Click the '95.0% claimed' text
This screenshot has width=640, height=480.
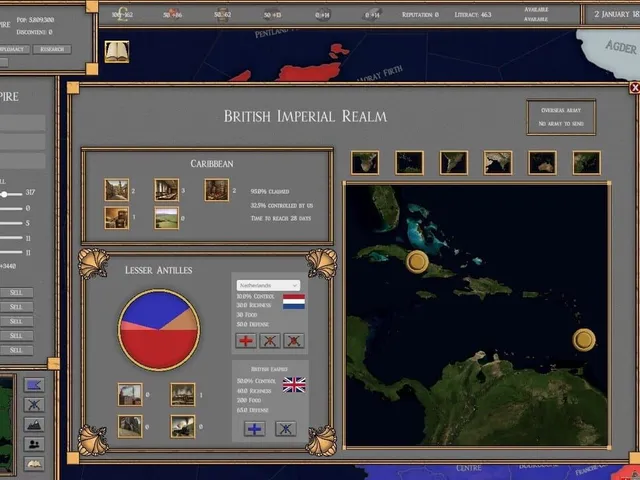tap(270, 191)
